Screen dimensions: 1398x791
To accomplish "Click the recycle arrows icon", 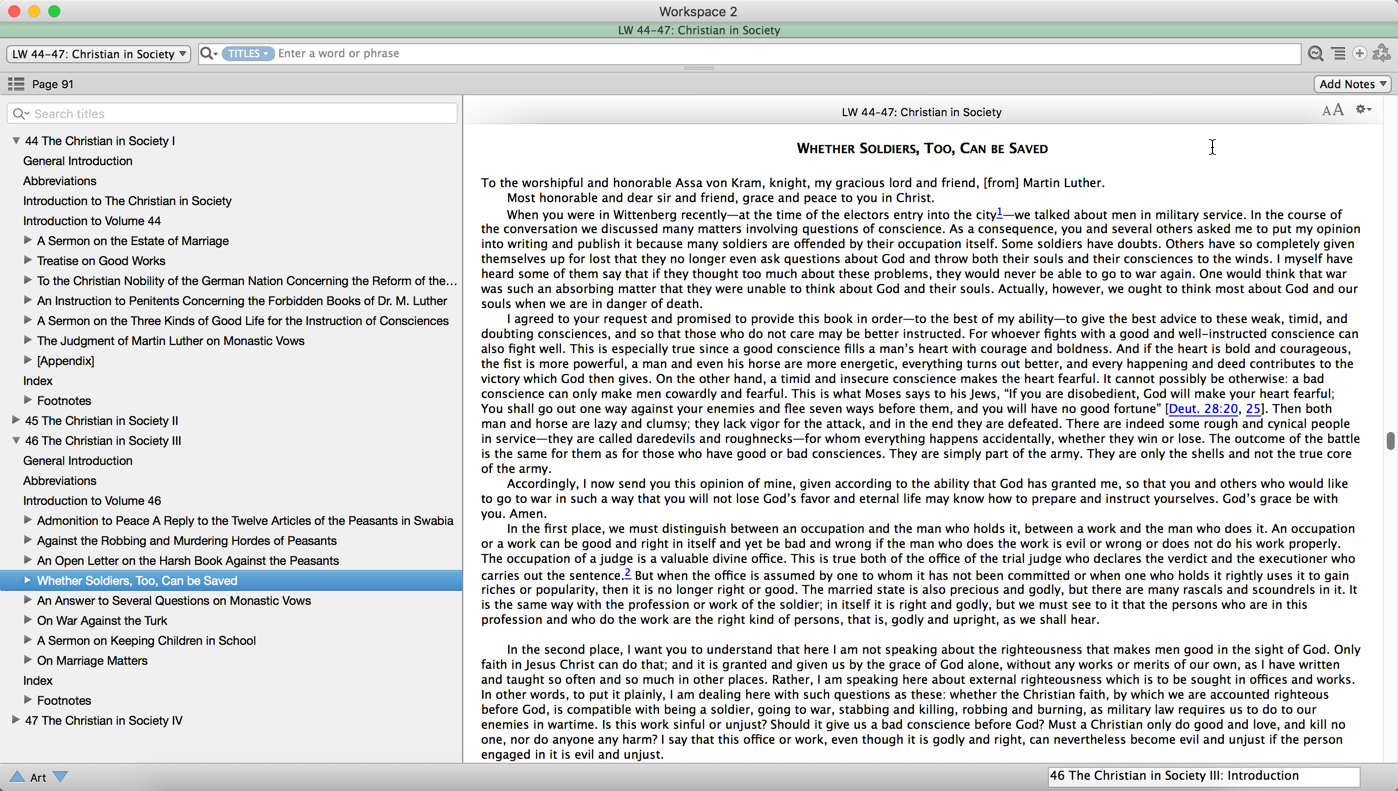I will point(1382,53).
